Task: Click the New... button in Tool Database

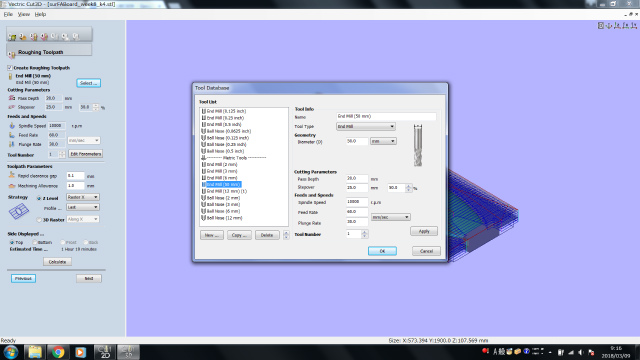Action: 212,235
